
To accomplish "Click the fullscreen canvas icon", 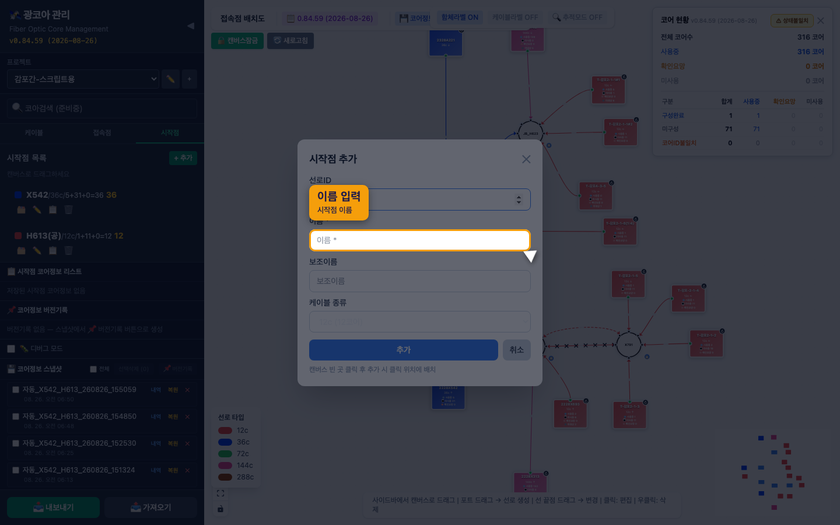I will pos(220,493).
